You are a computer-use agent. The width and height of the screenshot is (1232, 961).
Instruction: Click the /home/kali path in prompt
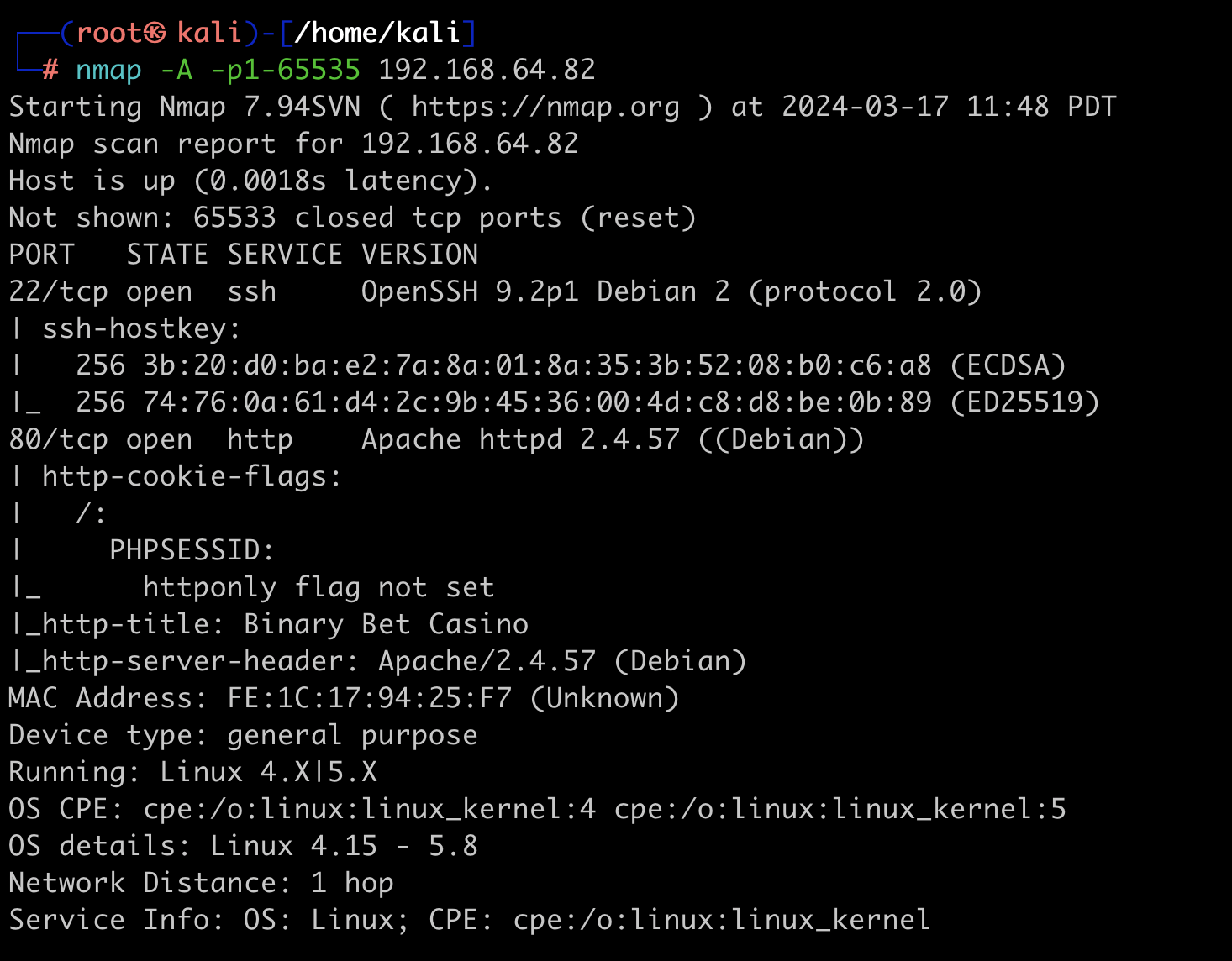point(377,33)
